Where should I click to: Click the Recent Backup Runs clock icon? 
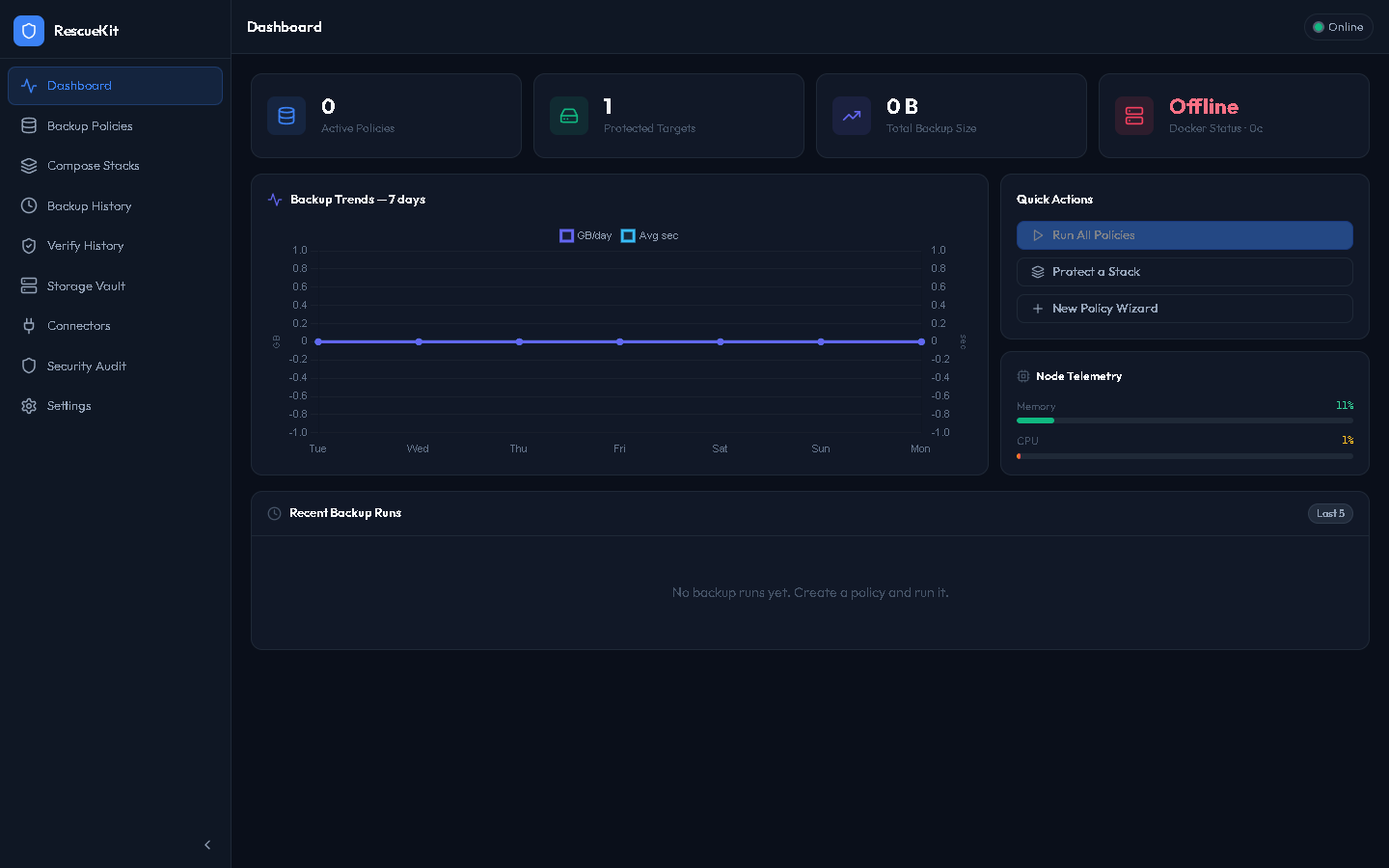coord(274,513)
